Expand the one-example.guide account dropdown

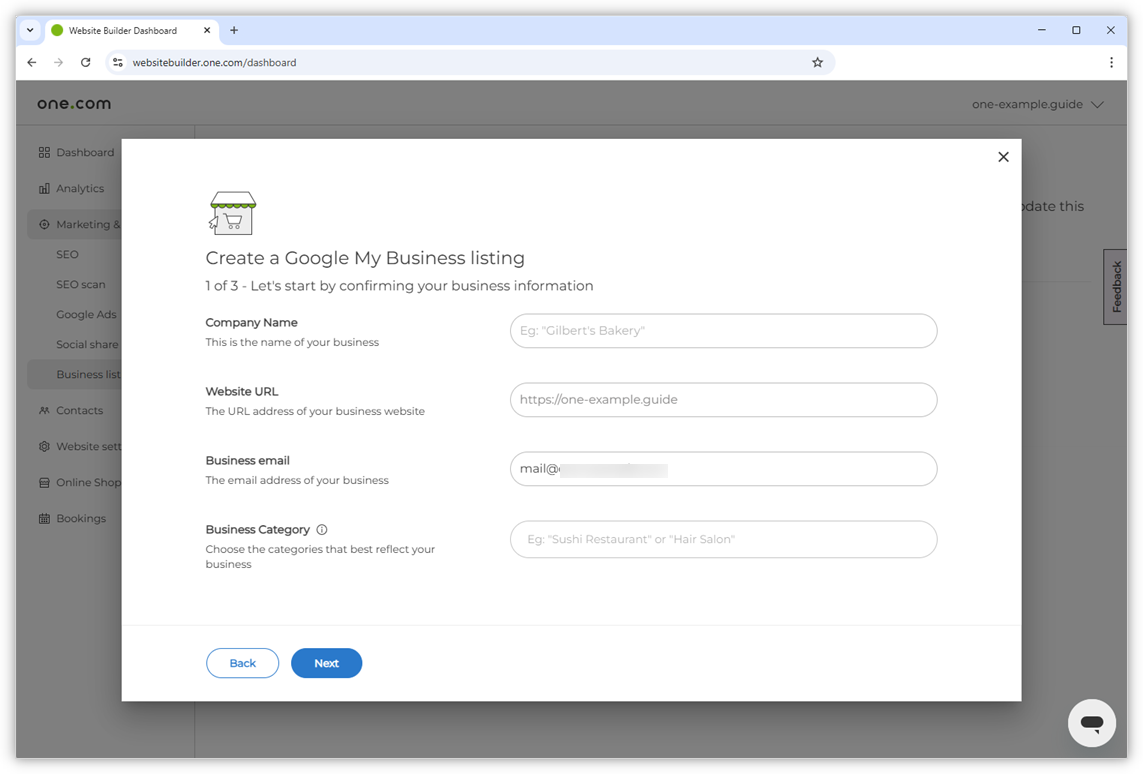[x=1037, y=103]
